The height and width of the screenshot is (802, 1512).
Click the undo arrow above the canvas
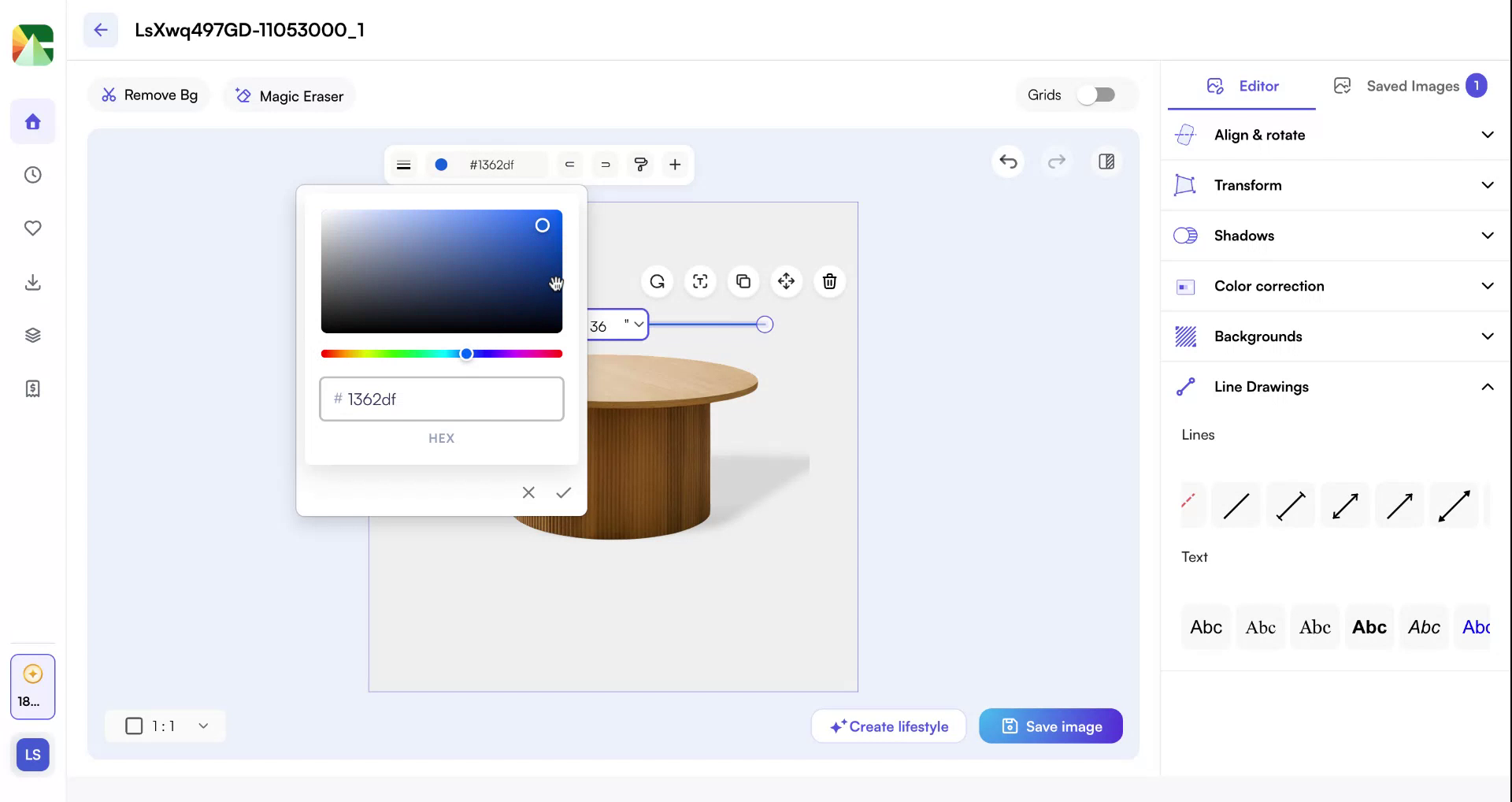coord(1008,162)
